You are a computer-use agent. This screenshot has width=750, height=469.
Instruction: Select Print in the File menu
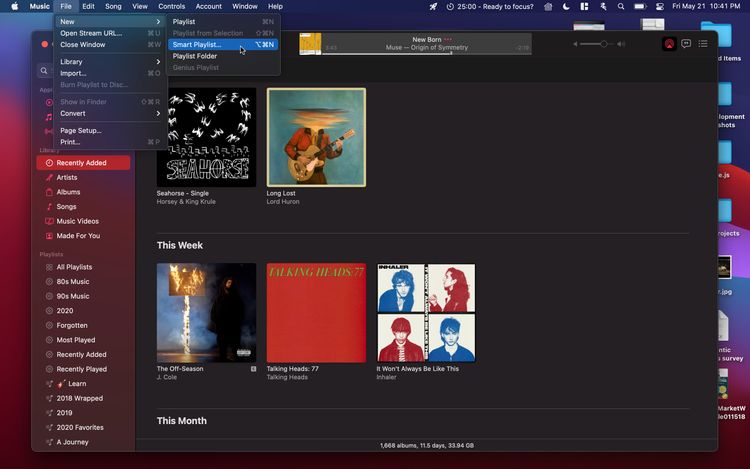110,142
